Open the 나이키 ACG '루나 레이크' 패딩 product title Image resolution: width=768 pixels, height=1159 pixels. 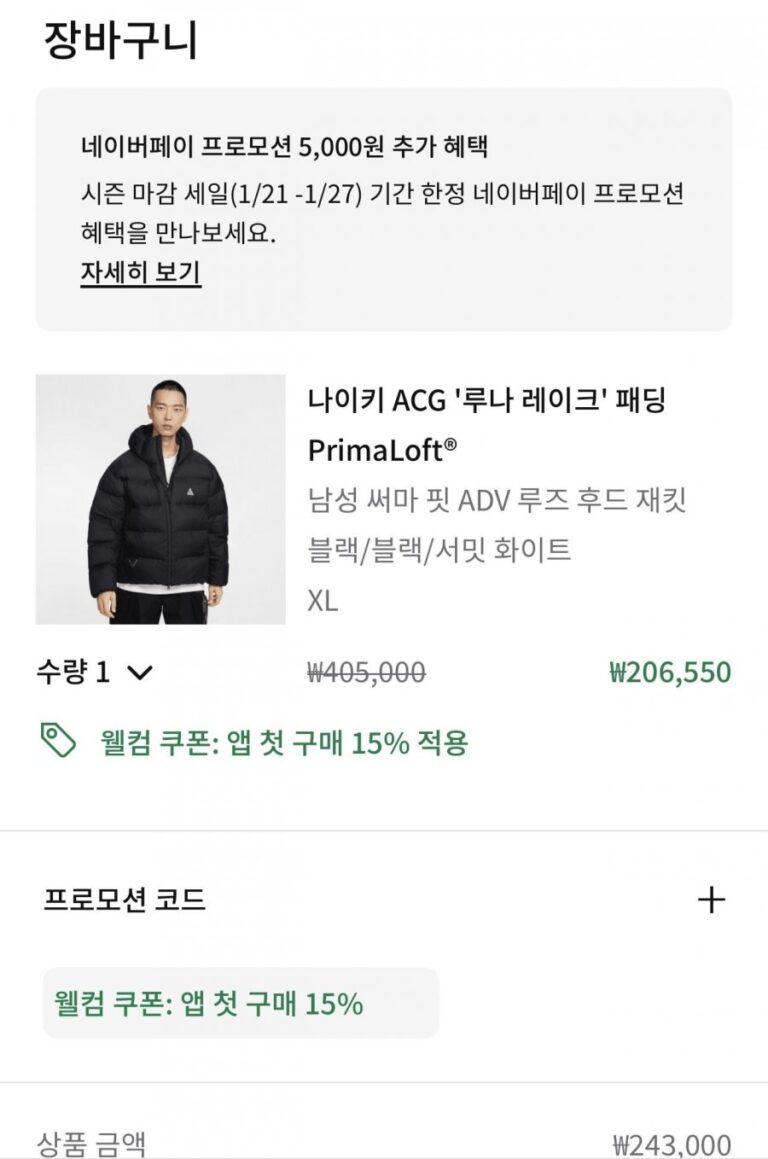coord(487,400)
